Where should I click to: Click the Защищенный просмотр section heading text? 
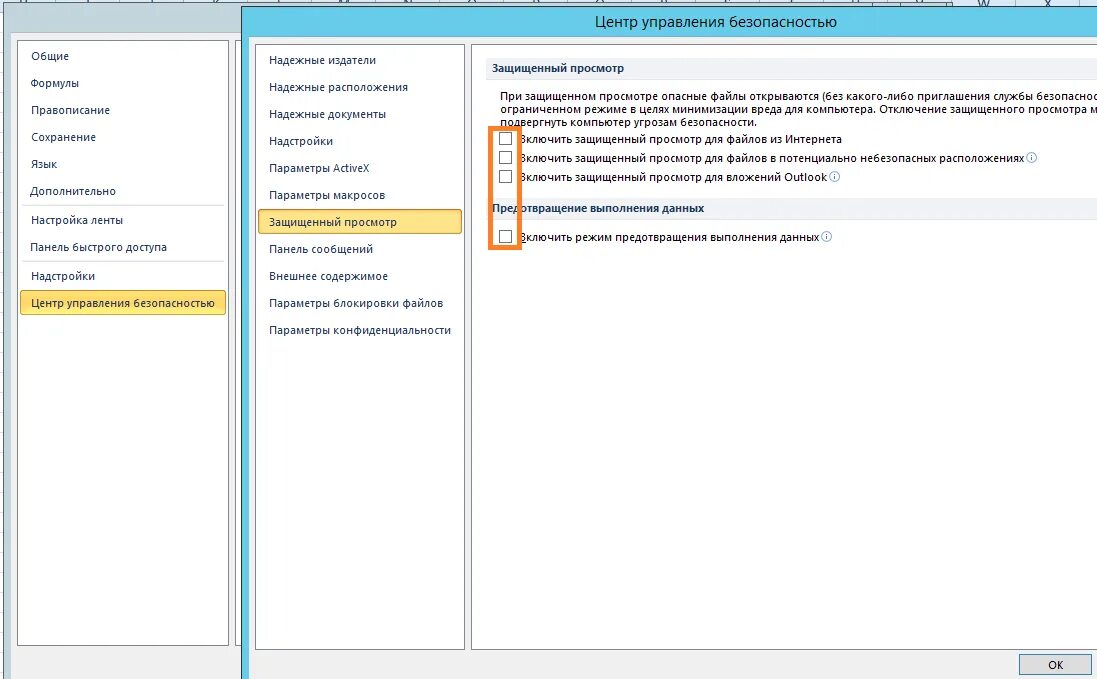click(558, 69)
